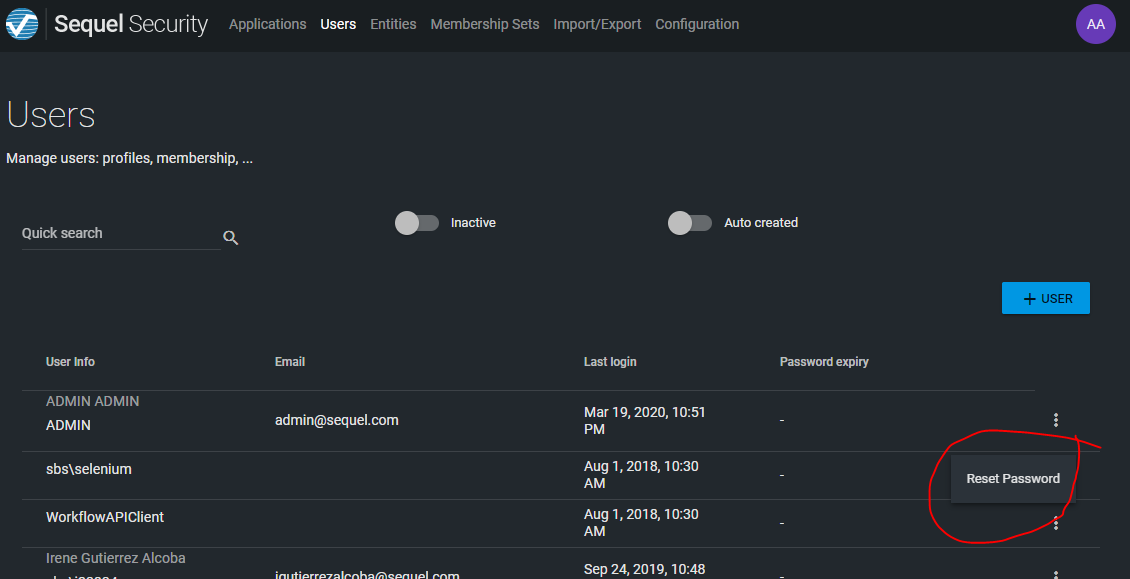
Task: Open the Membership Sets nav item
Action: [484, 24]
